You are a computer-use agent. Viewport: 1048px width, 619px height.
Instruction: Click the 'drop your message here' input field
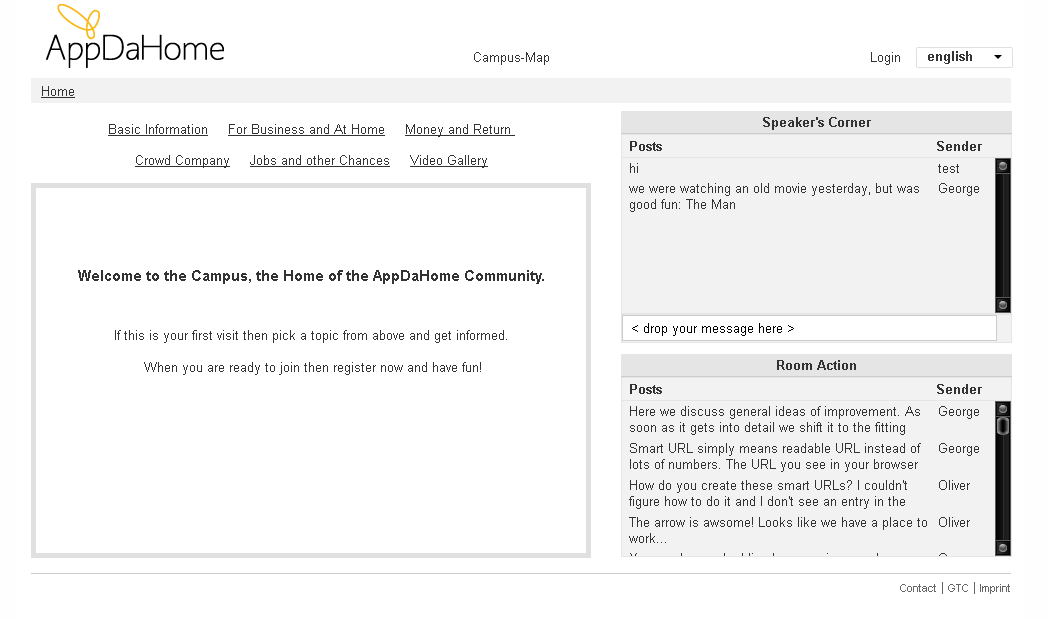[809, 328]
